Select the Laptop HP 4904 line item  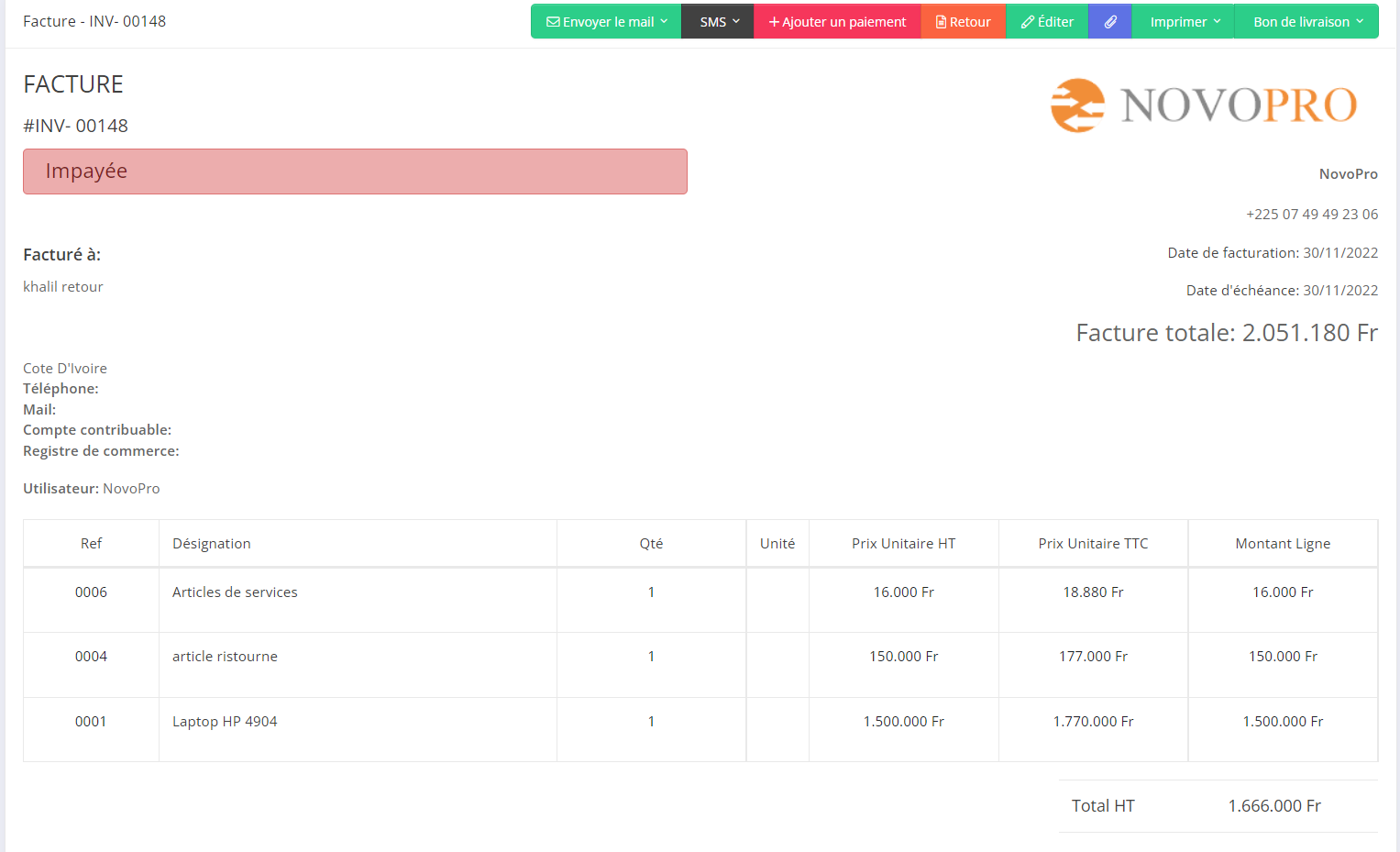225,722
